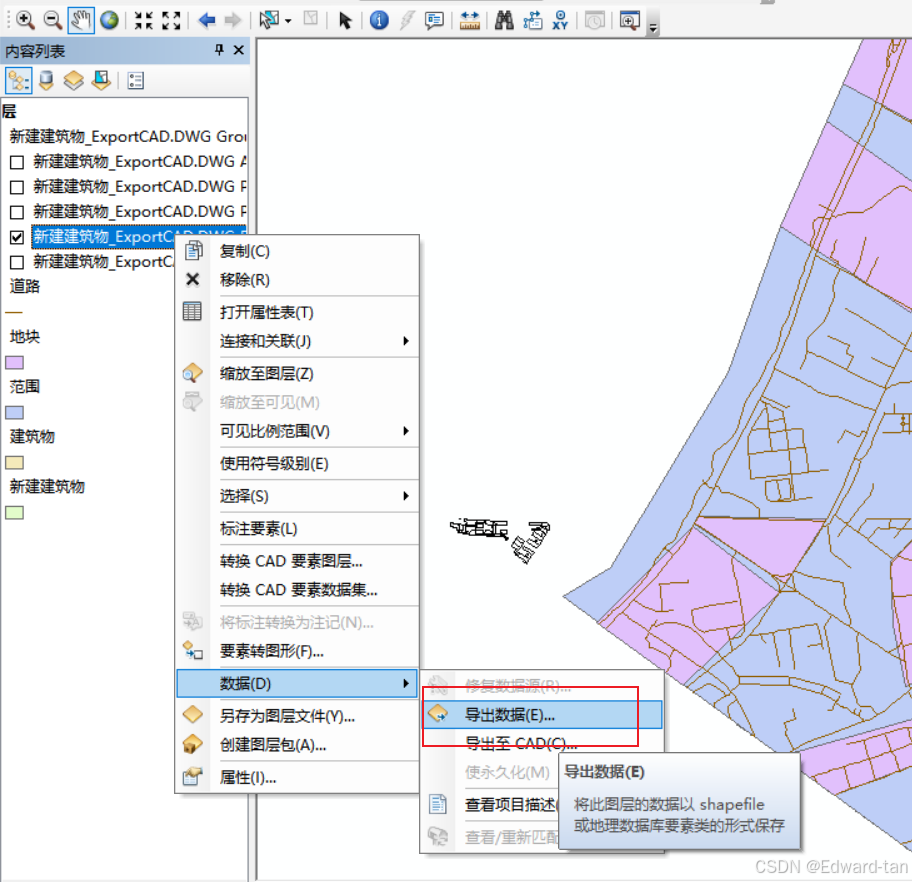The height and width of the screenshot is (882, 912).
Task: Go forward to next extent arrow
Action: point(233,21)
